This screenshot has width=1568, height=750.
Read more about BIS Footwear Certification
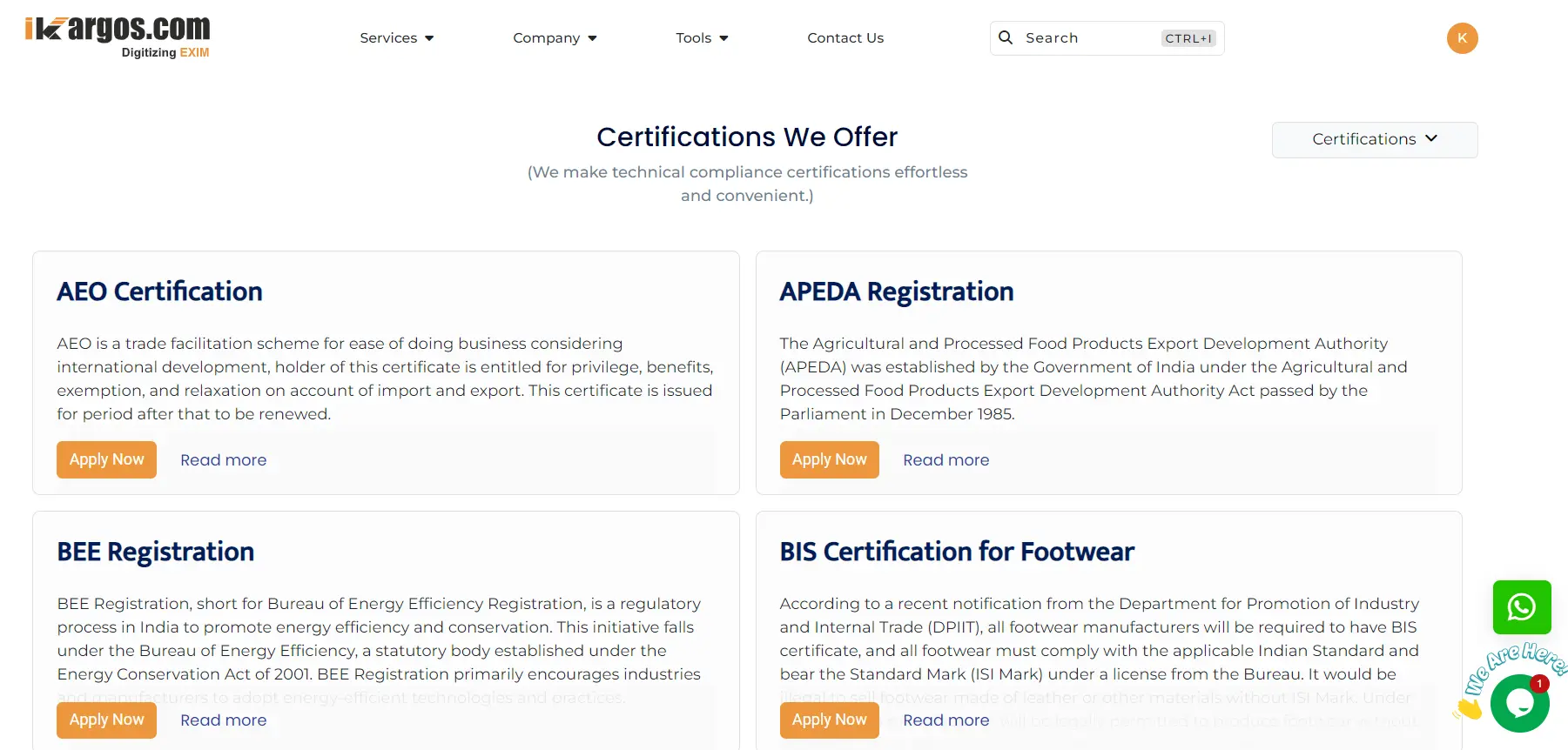pos(946,720)
